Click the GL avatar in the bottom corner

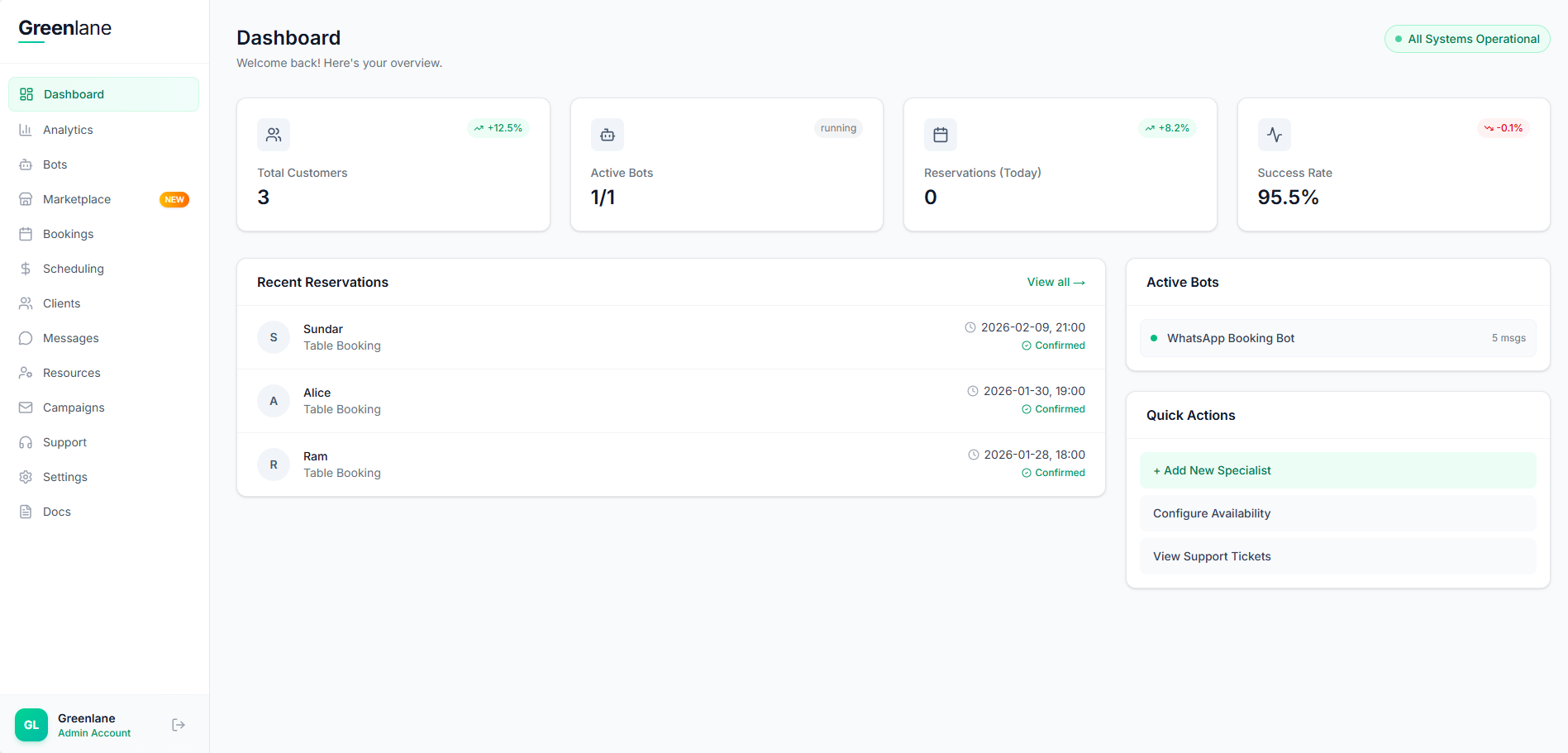coord(31,724)
